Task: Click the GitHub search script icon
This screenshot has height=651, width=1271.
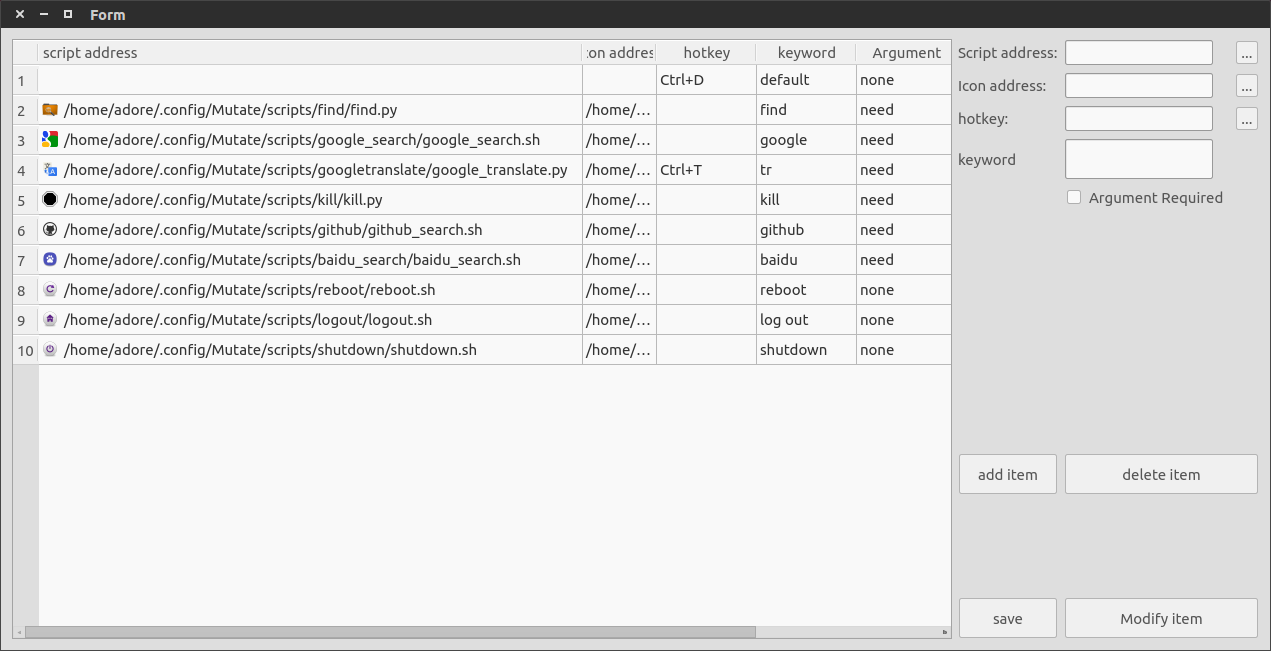Action: [x=50, y=230]
